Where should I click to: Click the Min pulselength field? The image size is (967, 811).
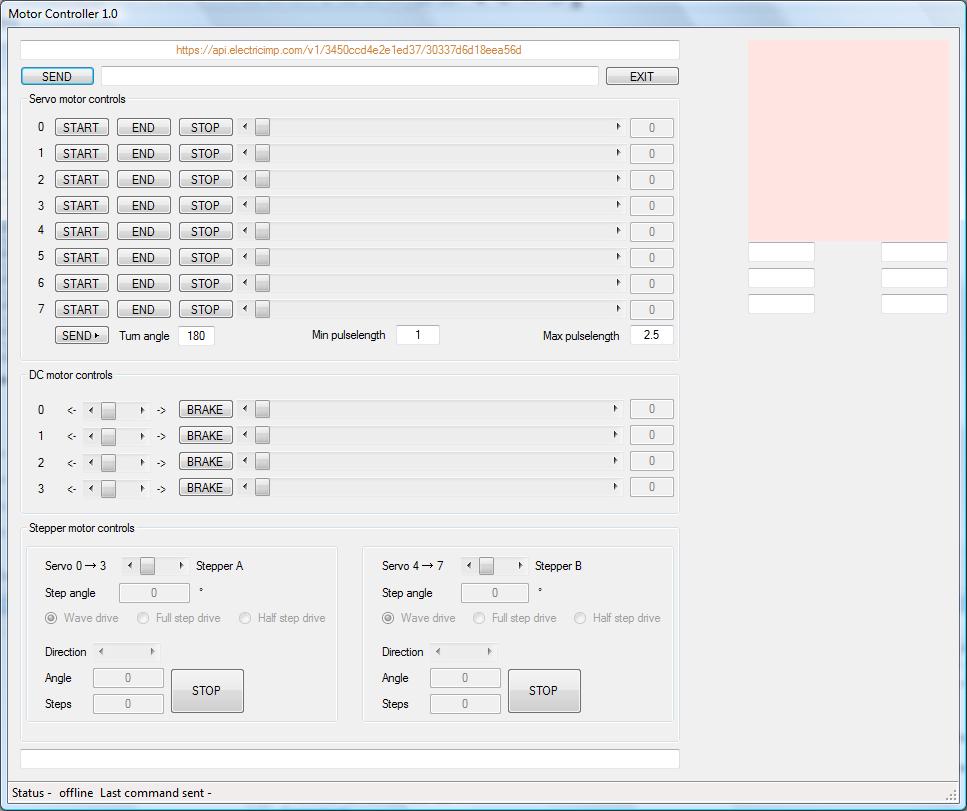pos(418,335)
